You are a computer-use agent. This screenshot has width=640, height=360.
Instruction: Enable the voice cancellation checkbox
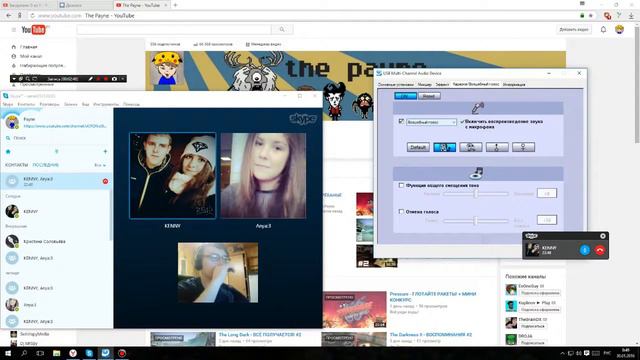401,212
